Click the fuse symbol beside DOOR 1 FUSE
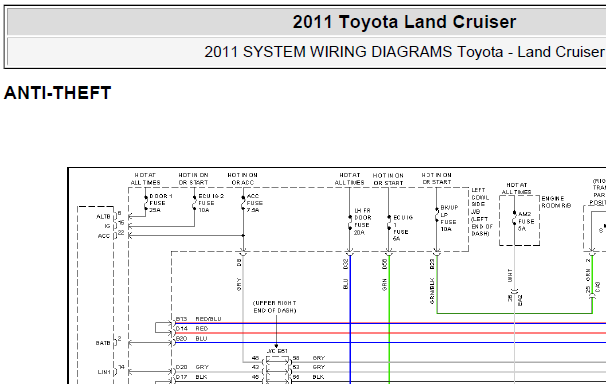Image resolution: width=606 pixels, height=384 pixels. (x=146, y=203)
